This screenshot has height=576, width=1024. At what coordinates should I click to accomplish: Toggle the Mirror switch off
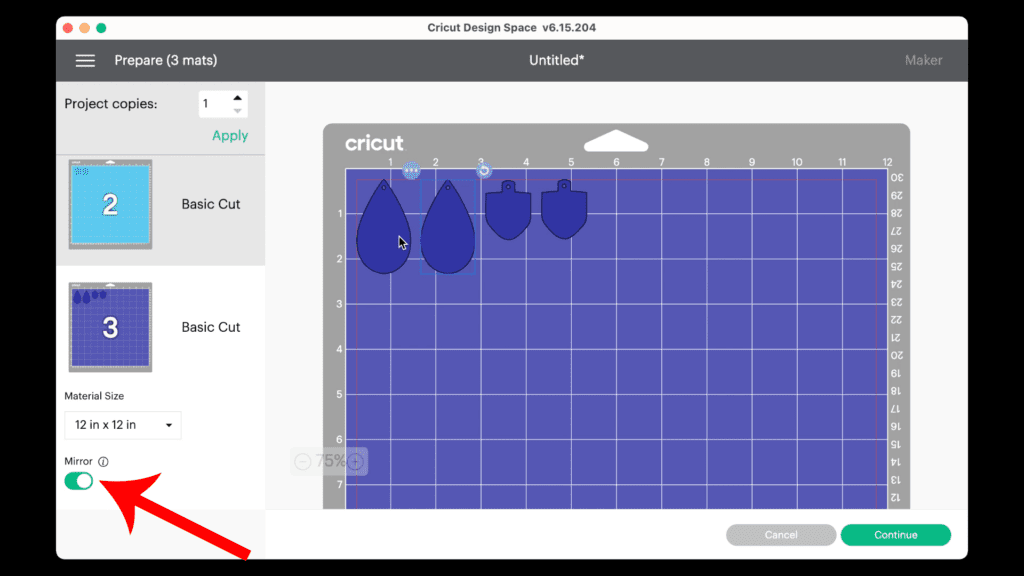click(x=79, y=481)
